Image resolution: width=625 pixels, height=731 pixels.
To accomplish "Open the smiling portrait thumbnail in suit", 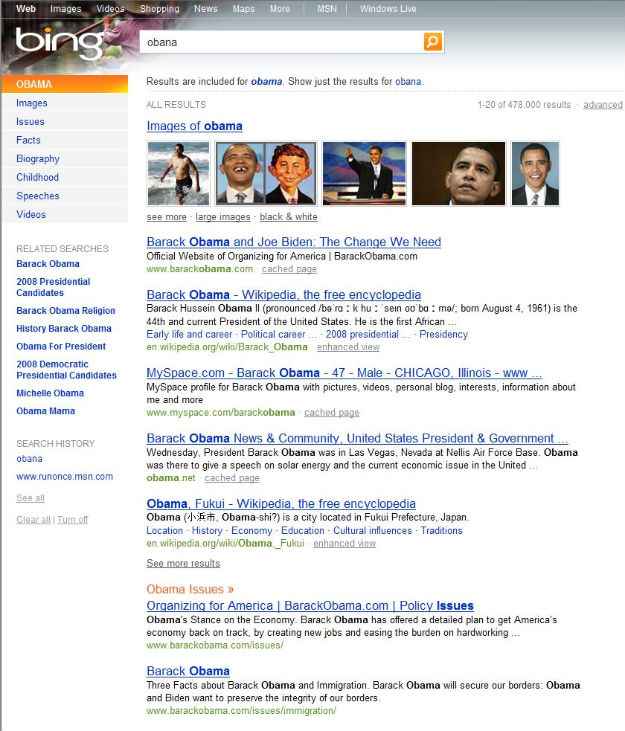I will [535, 173].
